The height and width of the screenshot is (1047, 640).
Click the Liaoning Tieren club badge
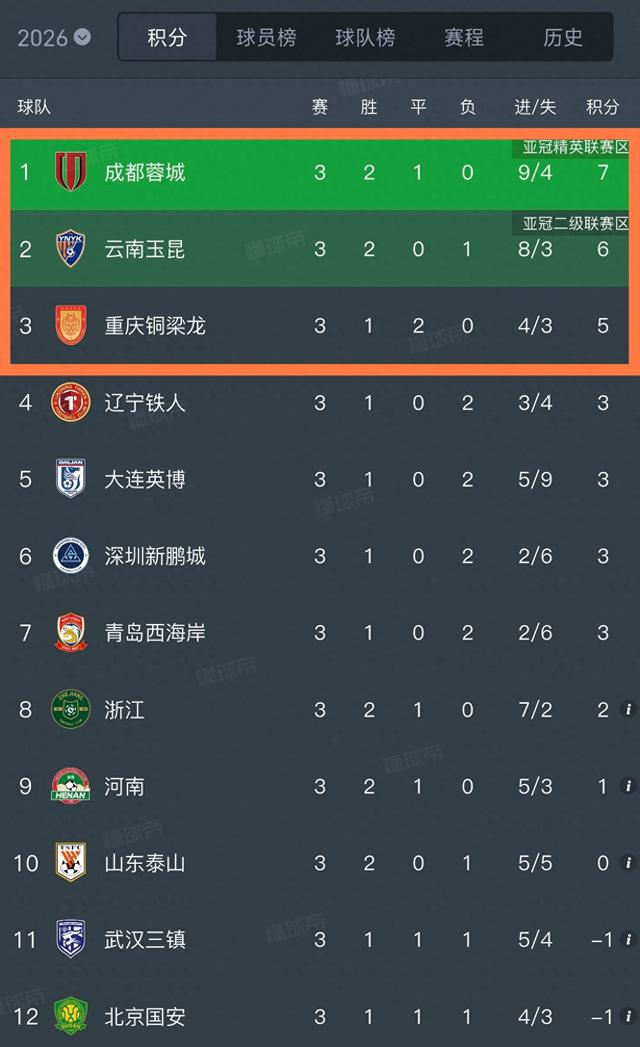click(x=70, y=403)
